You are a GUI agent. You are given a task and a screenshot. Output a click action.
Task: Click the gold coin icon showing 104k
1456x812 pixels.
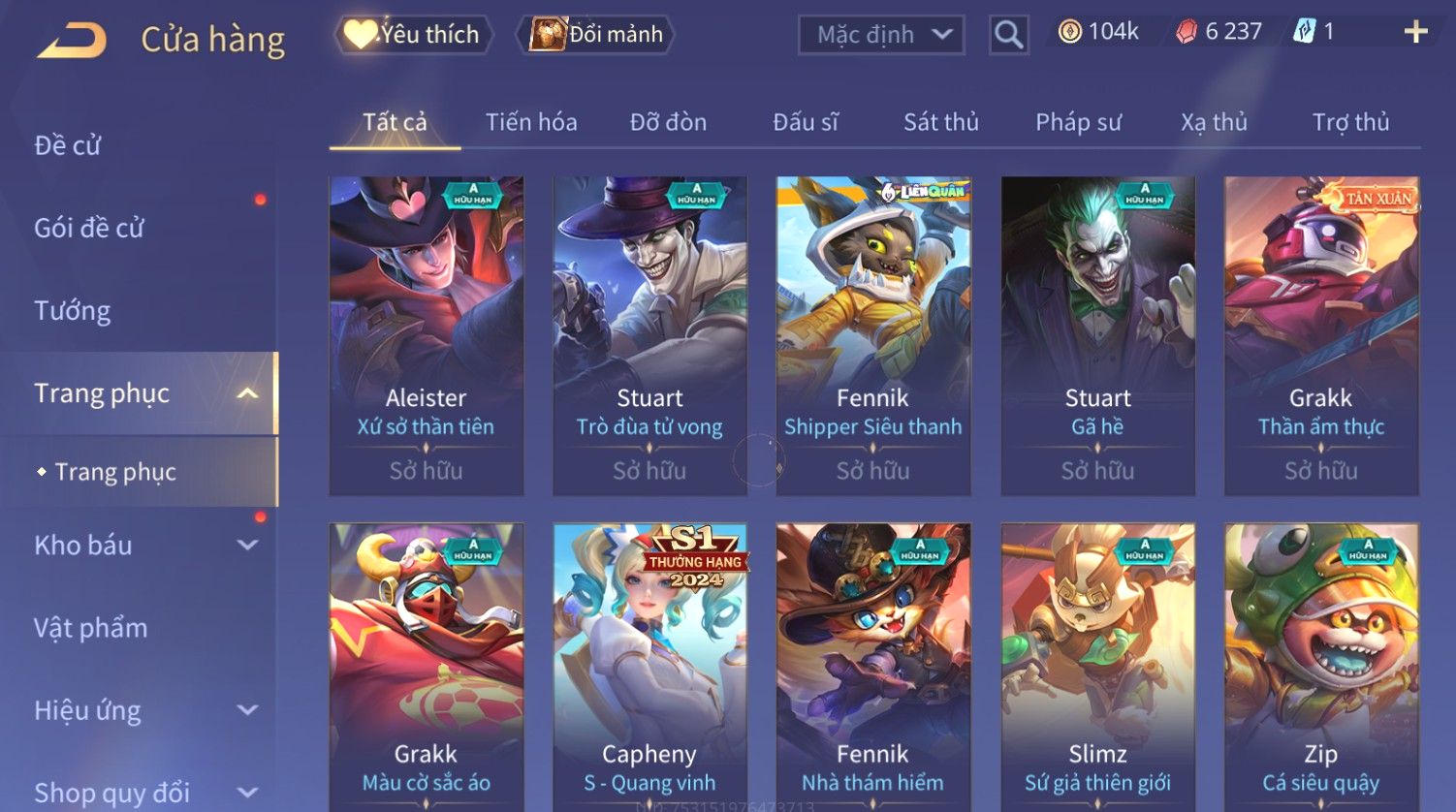tap(1069, 32)
